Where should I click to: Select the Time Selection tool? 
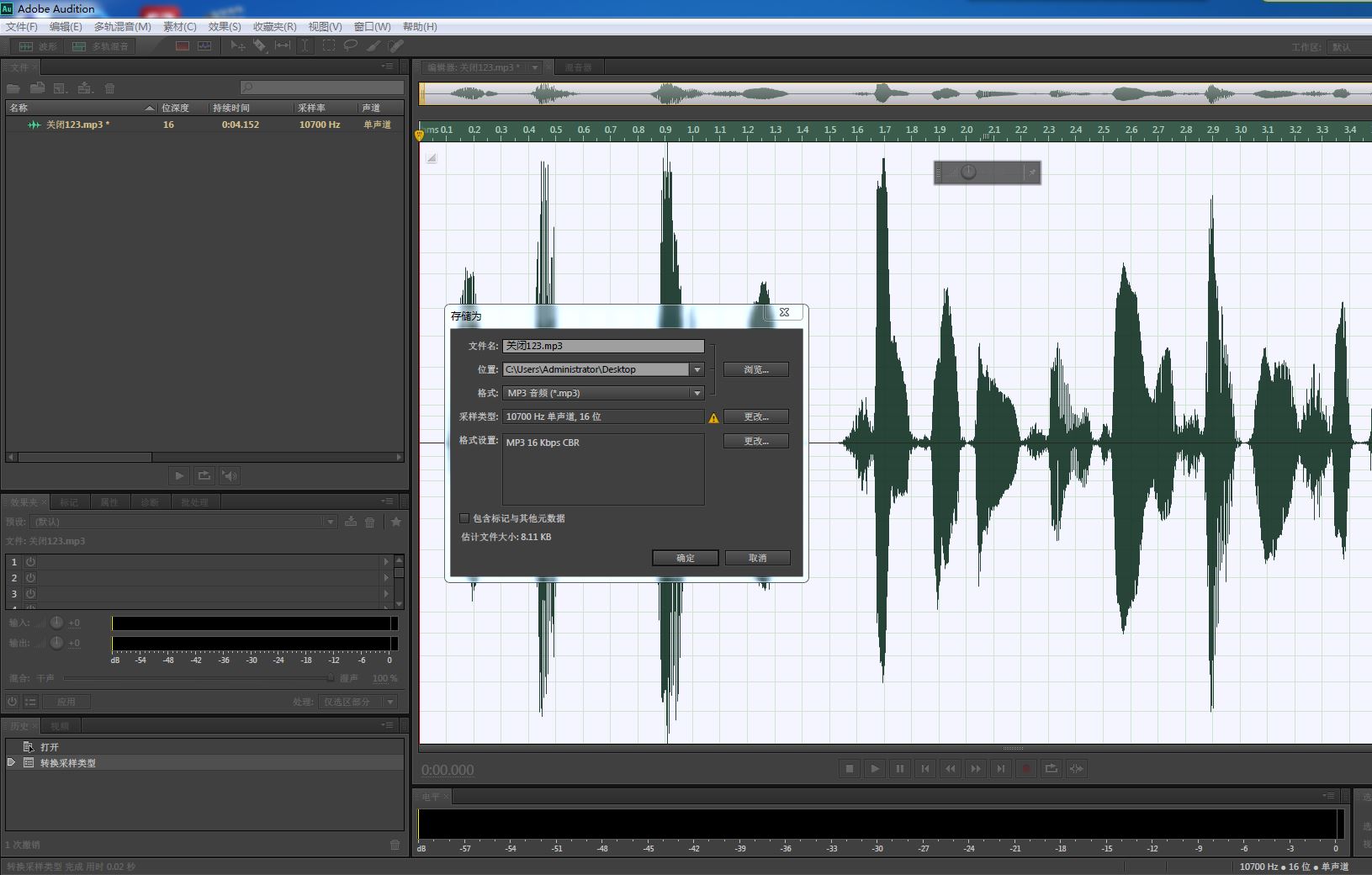coord(305,46)
